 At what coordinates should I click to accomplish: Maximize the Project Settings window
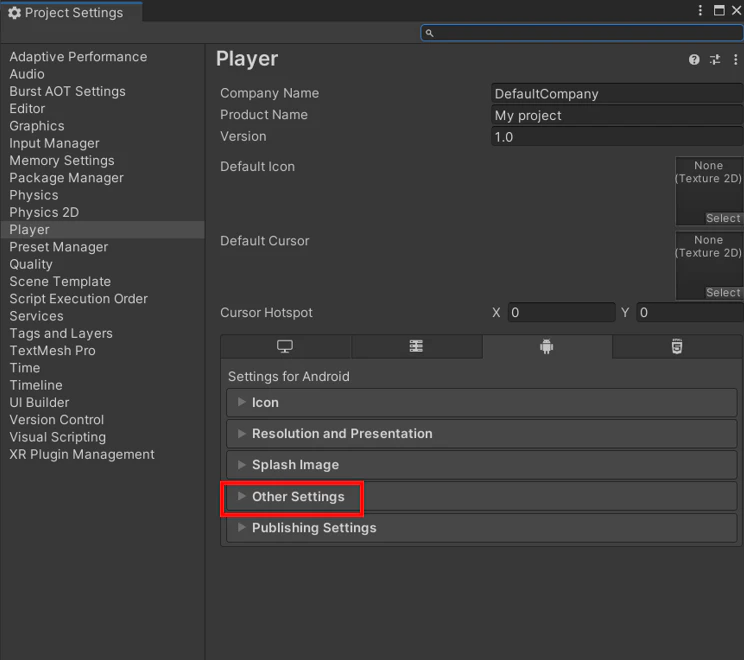[x=719, y=10]
